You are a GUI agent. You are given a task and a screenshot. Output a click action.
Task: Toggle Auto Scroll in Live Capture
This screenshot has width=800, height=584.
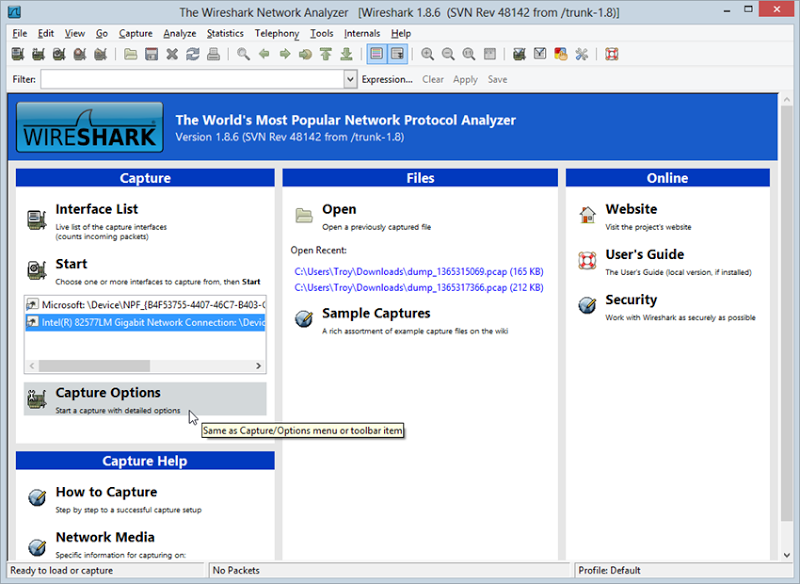[x=396, y=54]
